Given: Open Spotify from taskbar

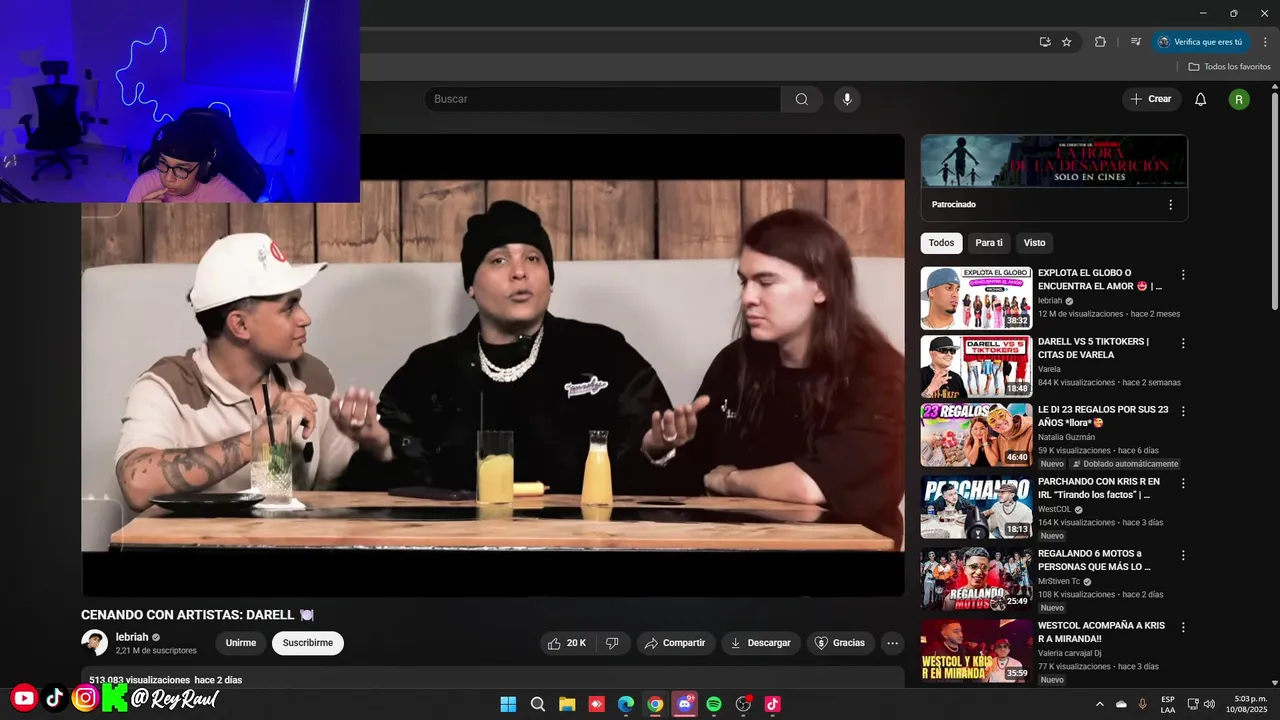Looking at the screenshot, I should point(714,704).
